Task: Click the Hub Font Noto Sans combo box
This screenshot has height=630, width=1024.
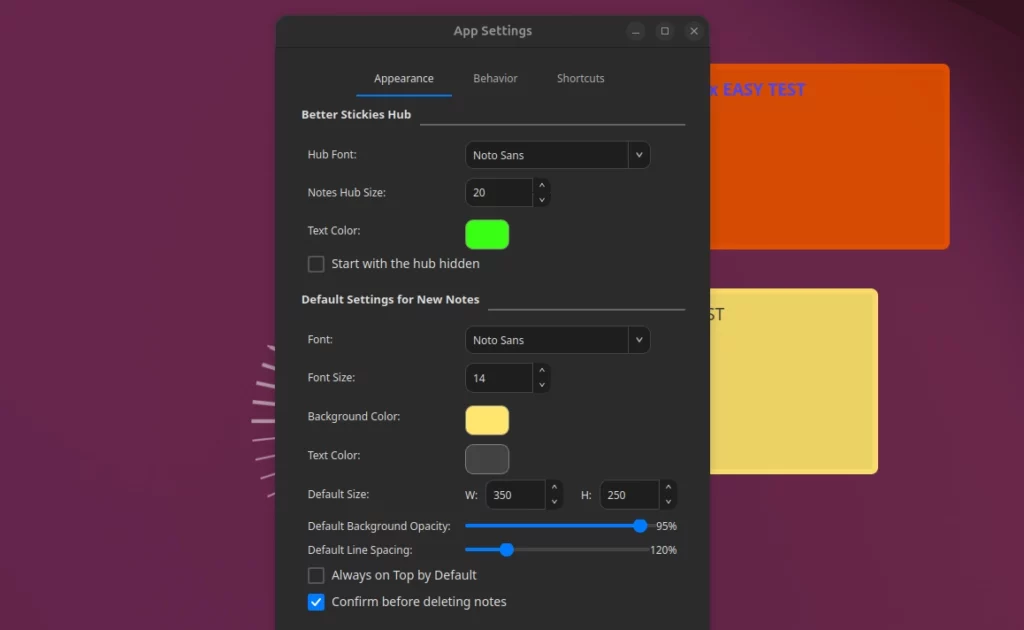Action: [557, 155]
